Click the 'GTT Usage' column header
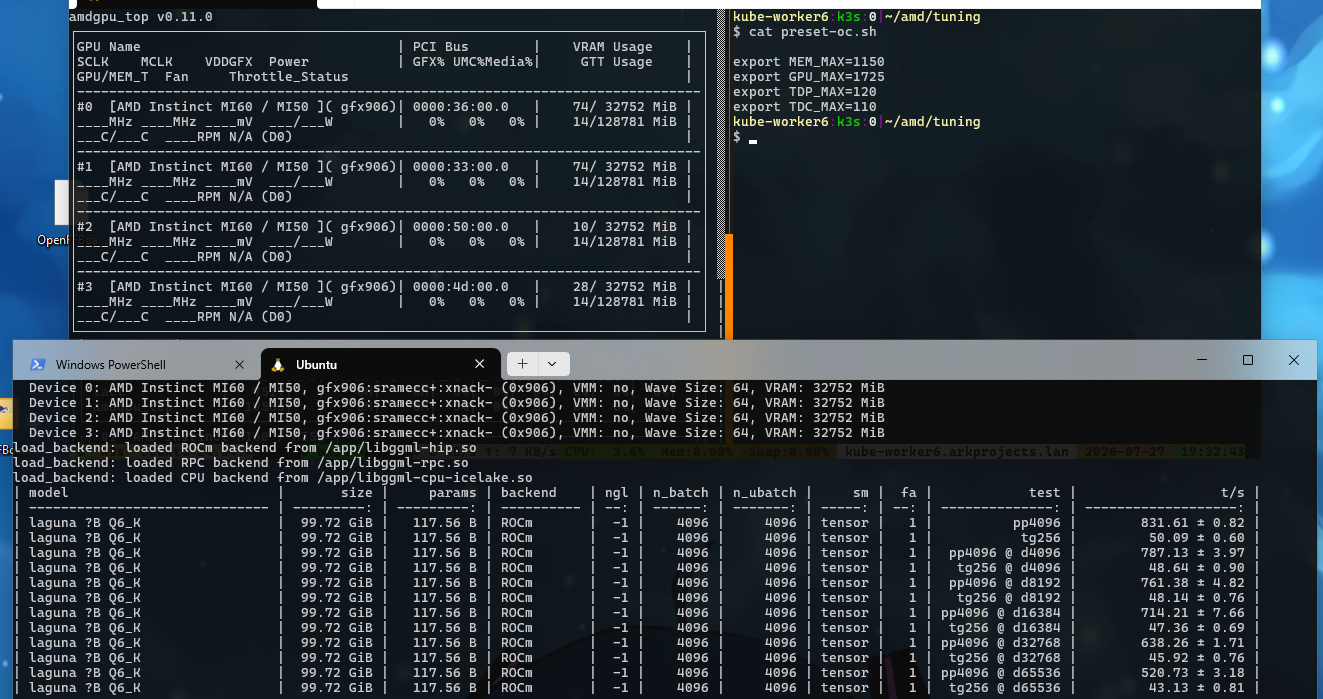 [617, 62]
